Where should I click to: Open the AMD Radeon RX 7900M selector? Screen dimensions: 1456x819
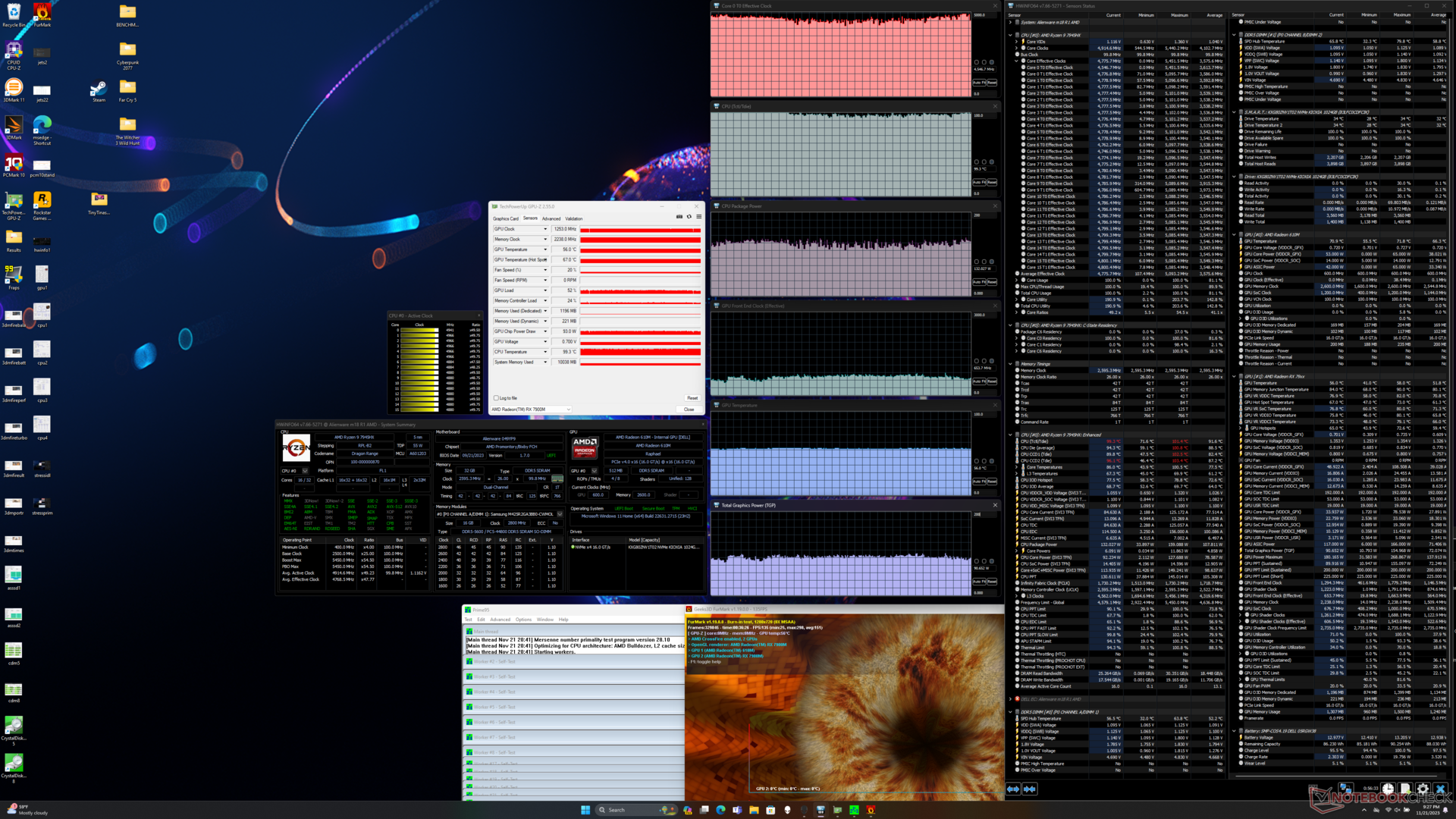(531, 409)
